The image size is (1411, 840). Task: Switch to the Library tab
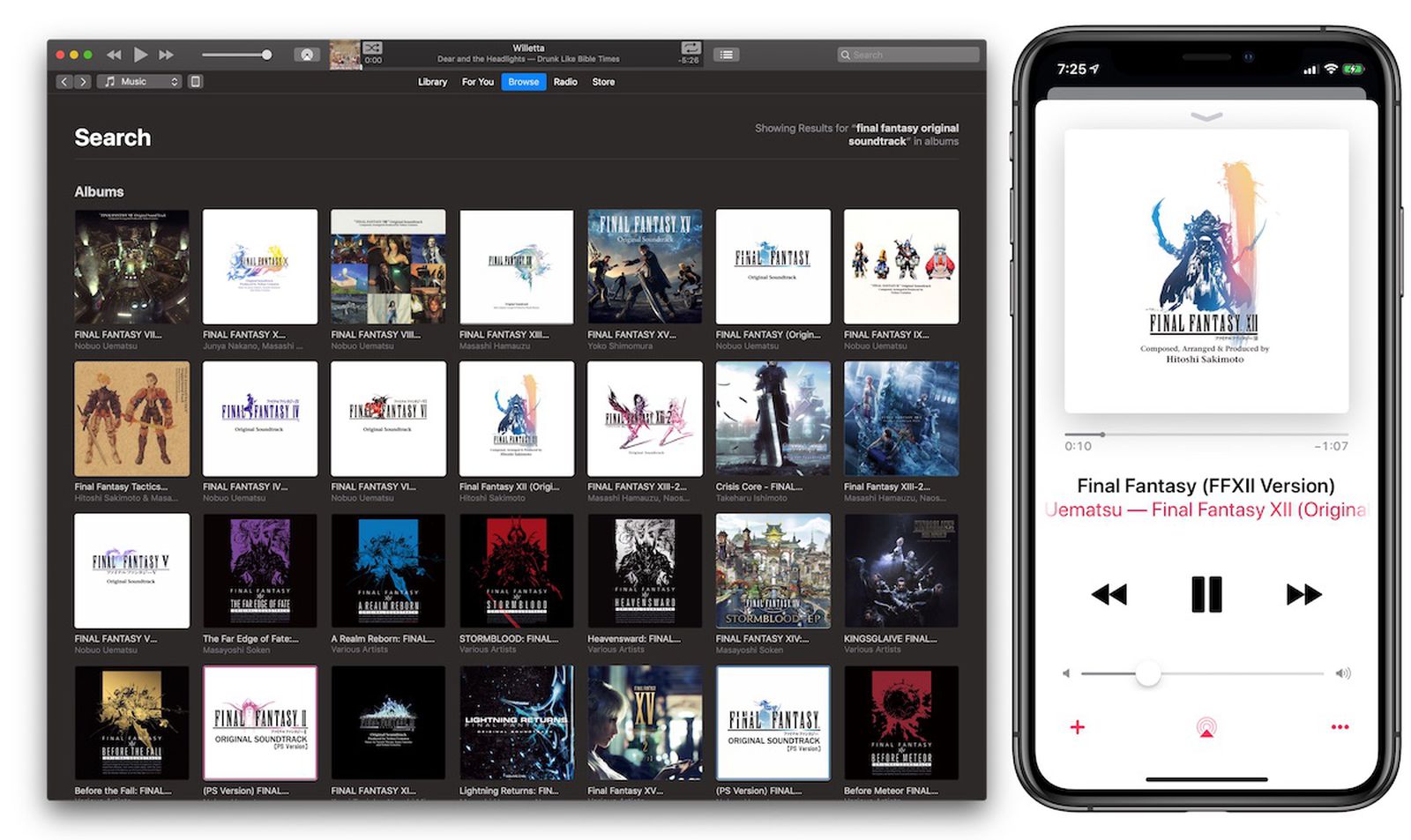432,82
